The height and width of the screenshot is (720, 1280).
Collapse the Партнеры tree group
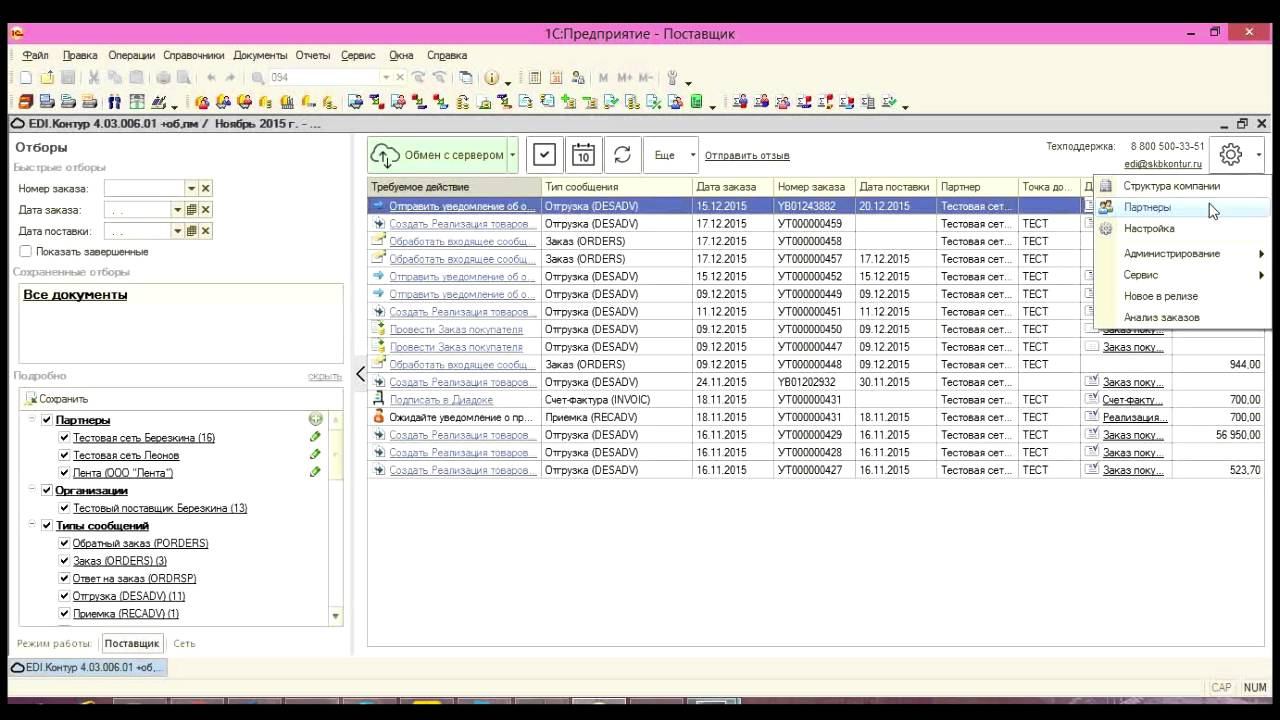tap(33, 420)
